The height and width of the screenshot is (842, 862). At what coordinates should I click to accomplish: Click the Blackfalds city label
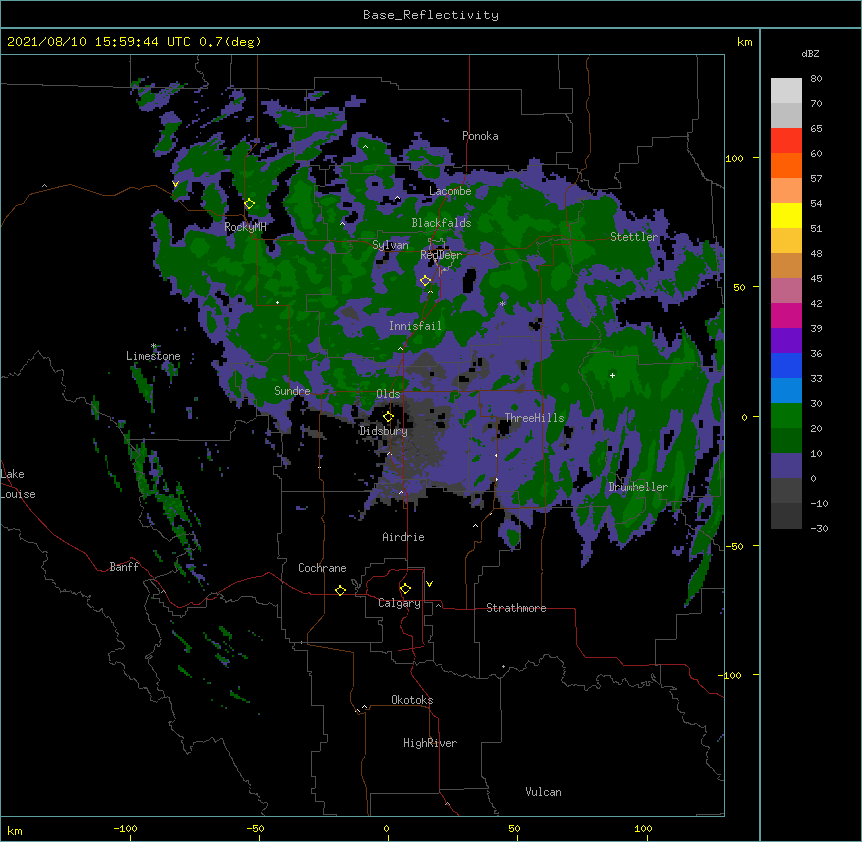[x=441, y=223]
